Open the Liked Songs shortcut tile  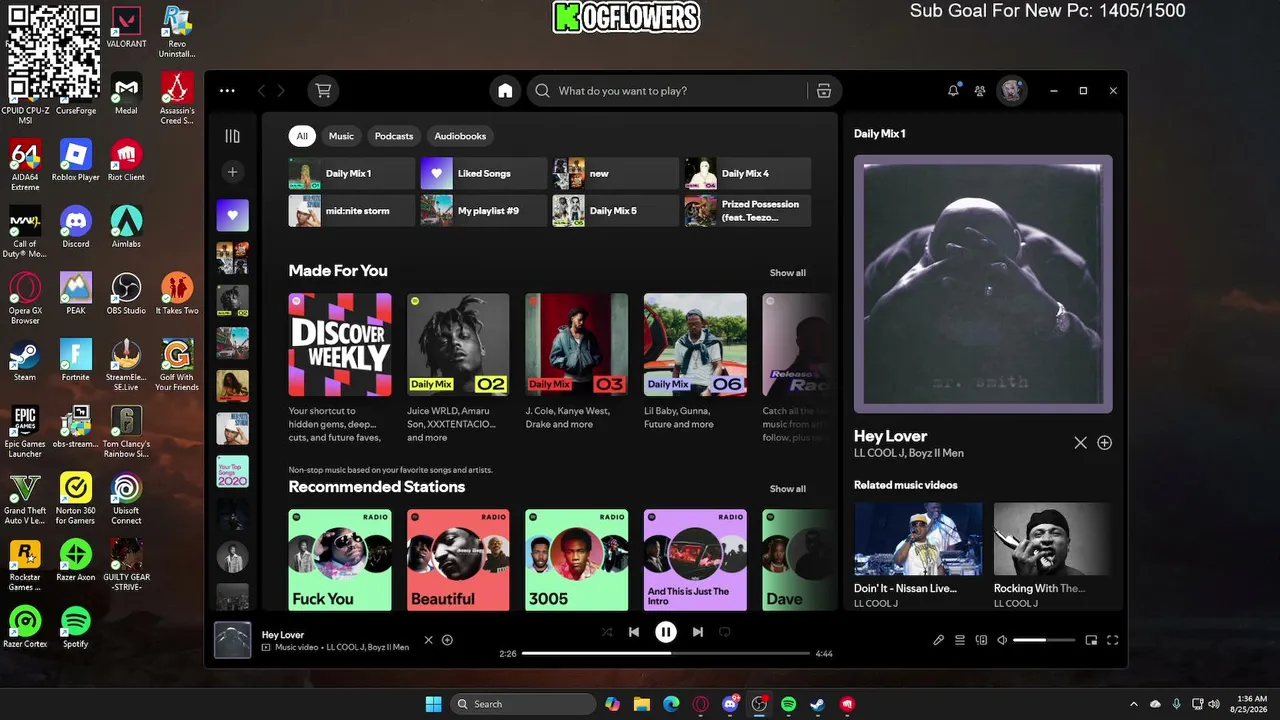point(484,173)
